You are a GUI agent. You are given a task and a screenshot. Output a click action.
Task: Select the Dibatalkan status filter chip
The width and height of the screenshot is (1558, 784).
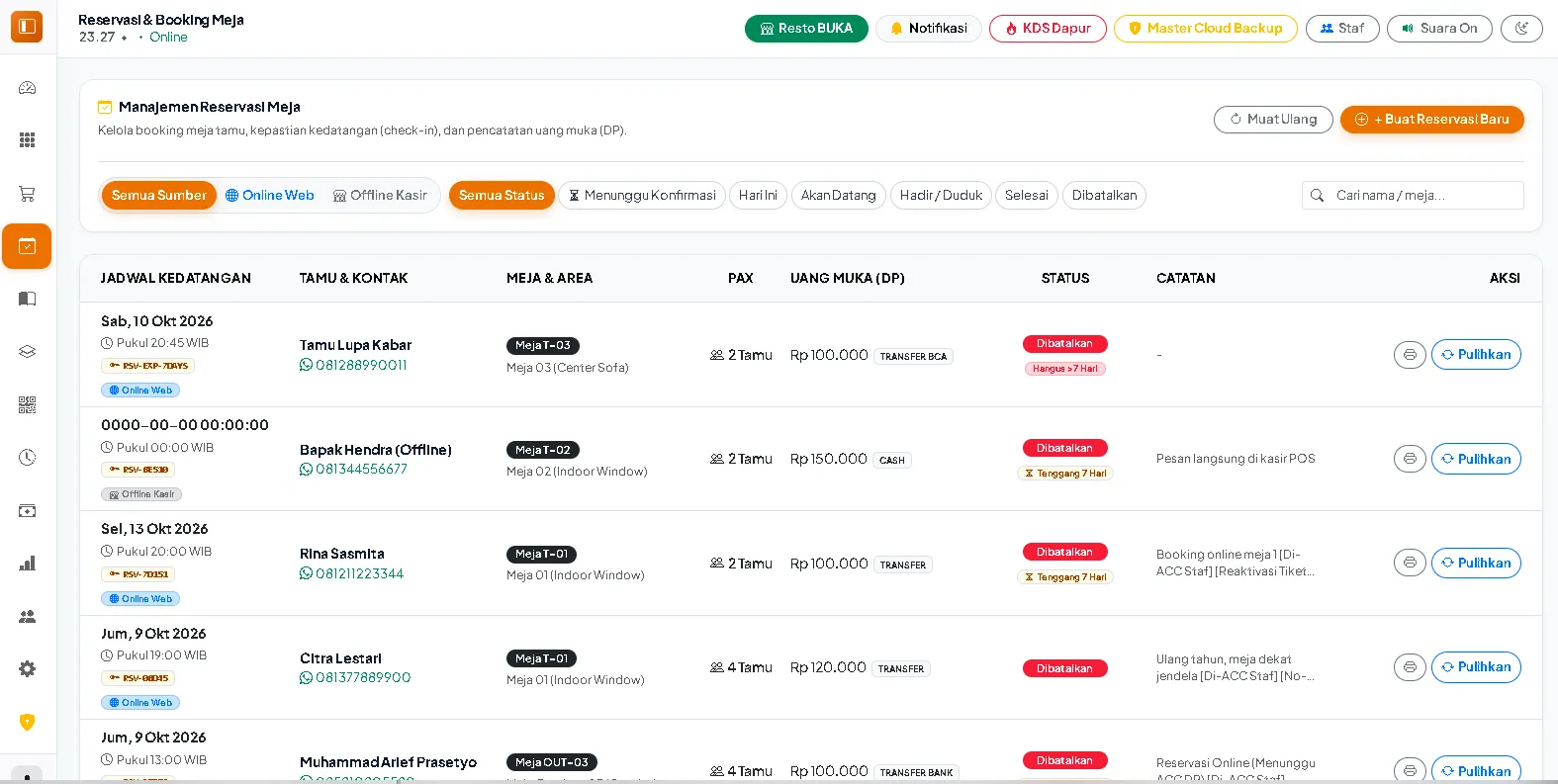(x=1104, y=196)
